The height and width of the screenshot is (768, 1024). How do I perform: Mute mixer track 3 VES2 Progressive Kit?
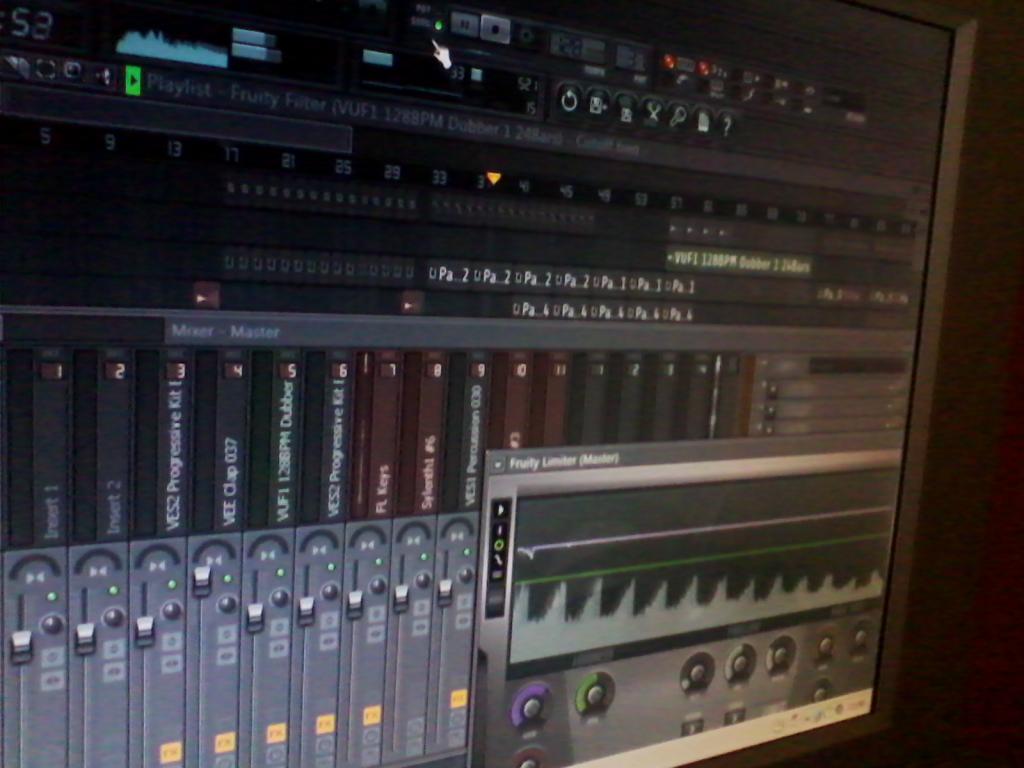[x=172, y=584]
